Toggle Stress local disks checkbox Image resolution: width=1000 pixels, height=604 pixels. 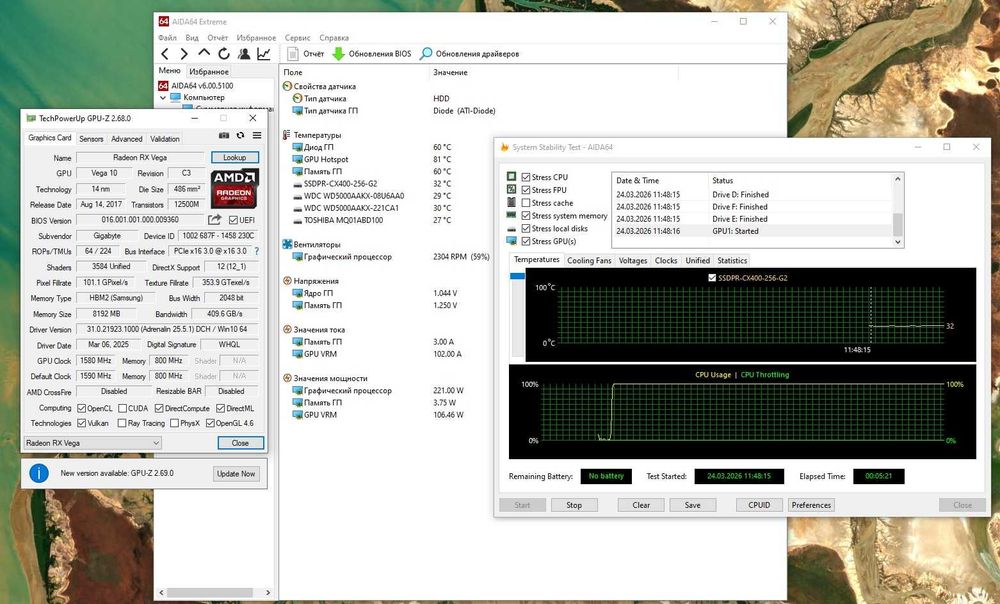point(526,228)
